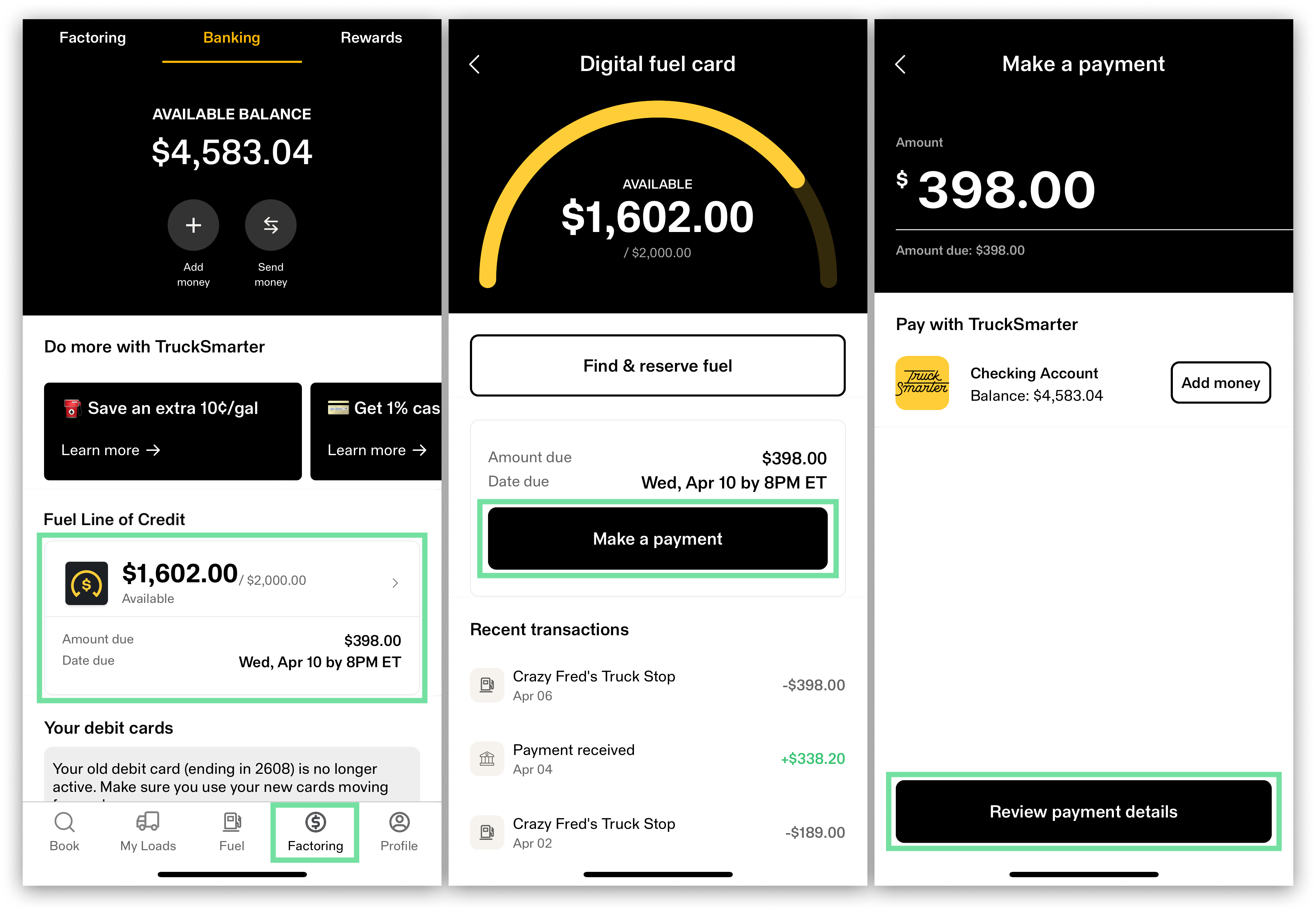Open Payment received +$338.20 transaction
1316x912 pixels.
point(657,759)
